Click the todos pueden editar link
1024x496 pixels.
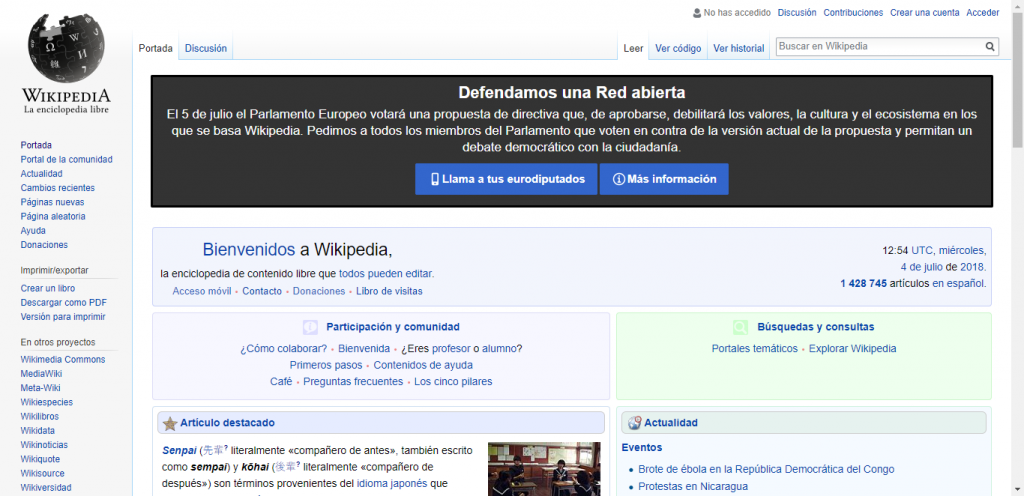[x=385, y=274]
